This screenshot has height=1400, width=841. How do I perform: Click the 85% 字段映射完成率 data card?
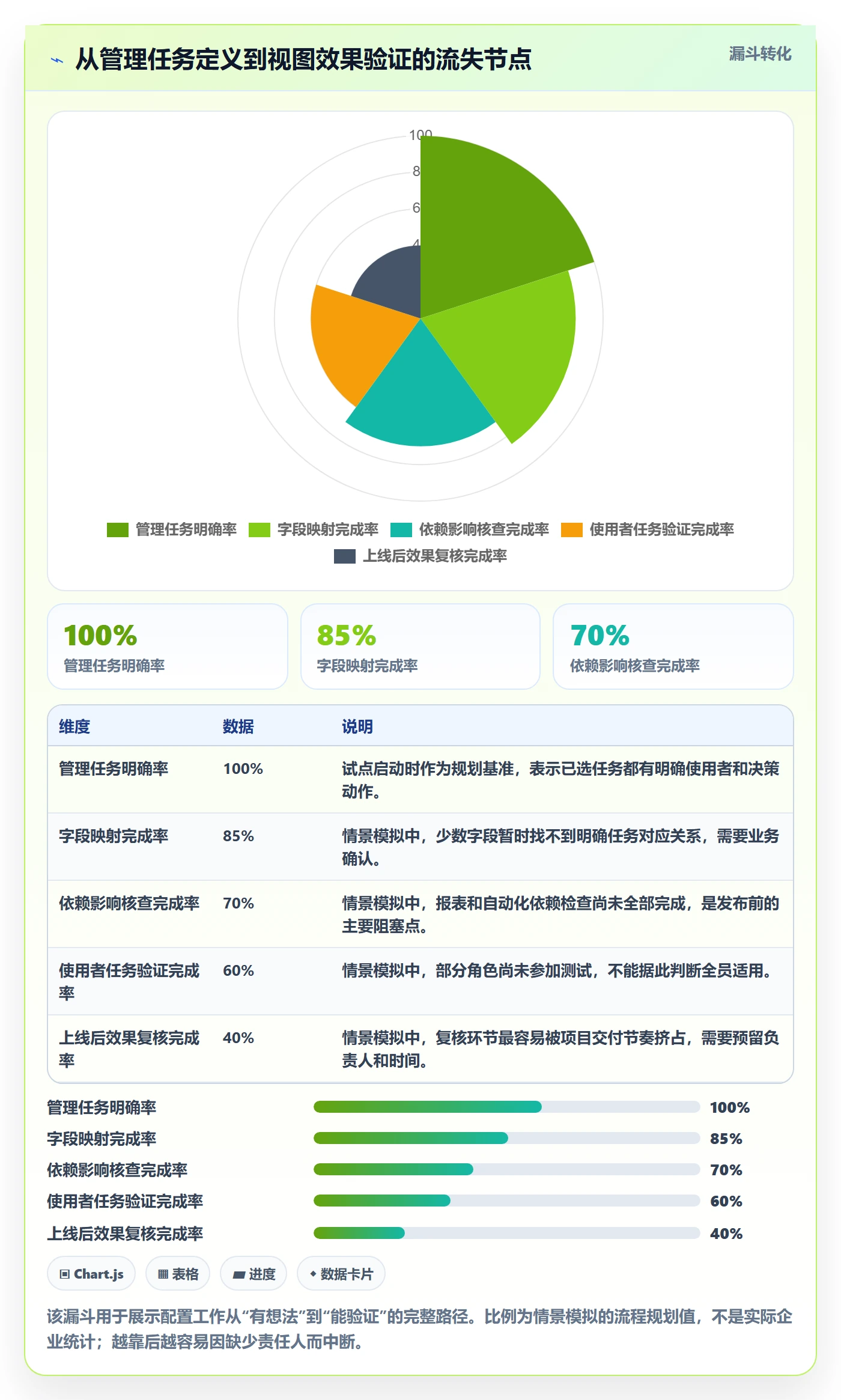[421, 647]
